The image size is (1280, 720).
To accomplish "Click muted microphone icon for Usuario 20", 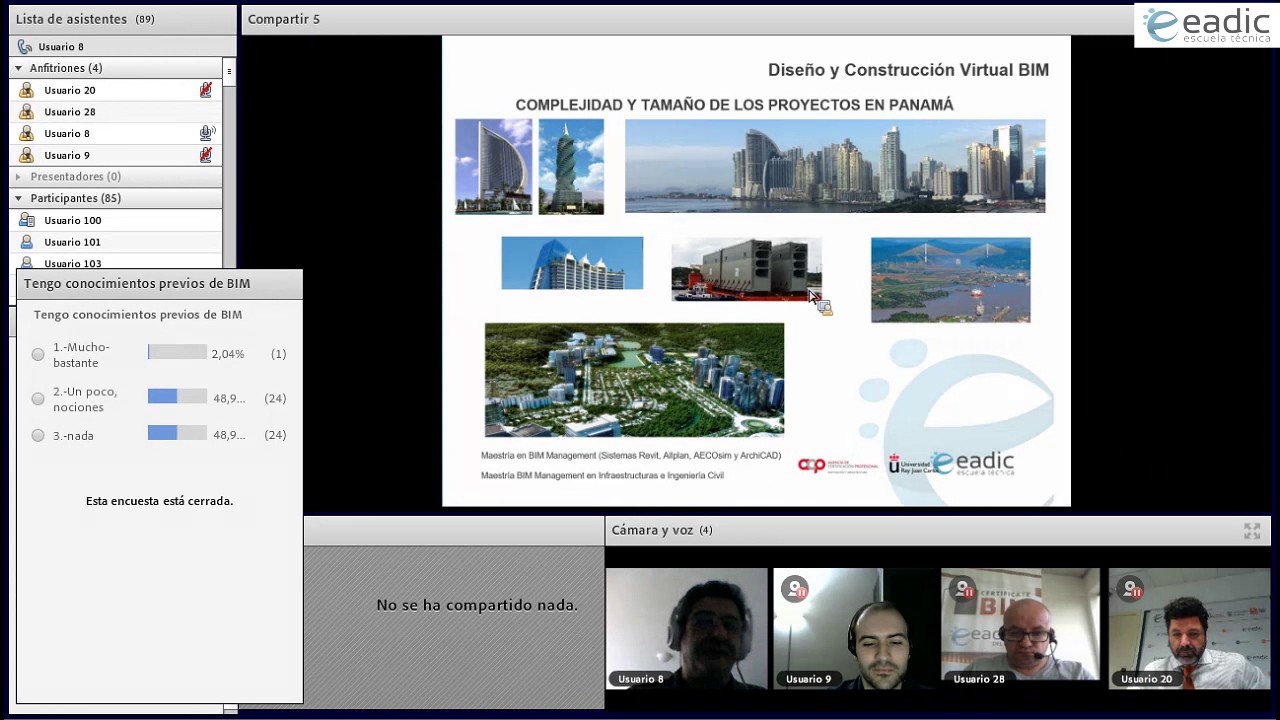I will [206, 90].
